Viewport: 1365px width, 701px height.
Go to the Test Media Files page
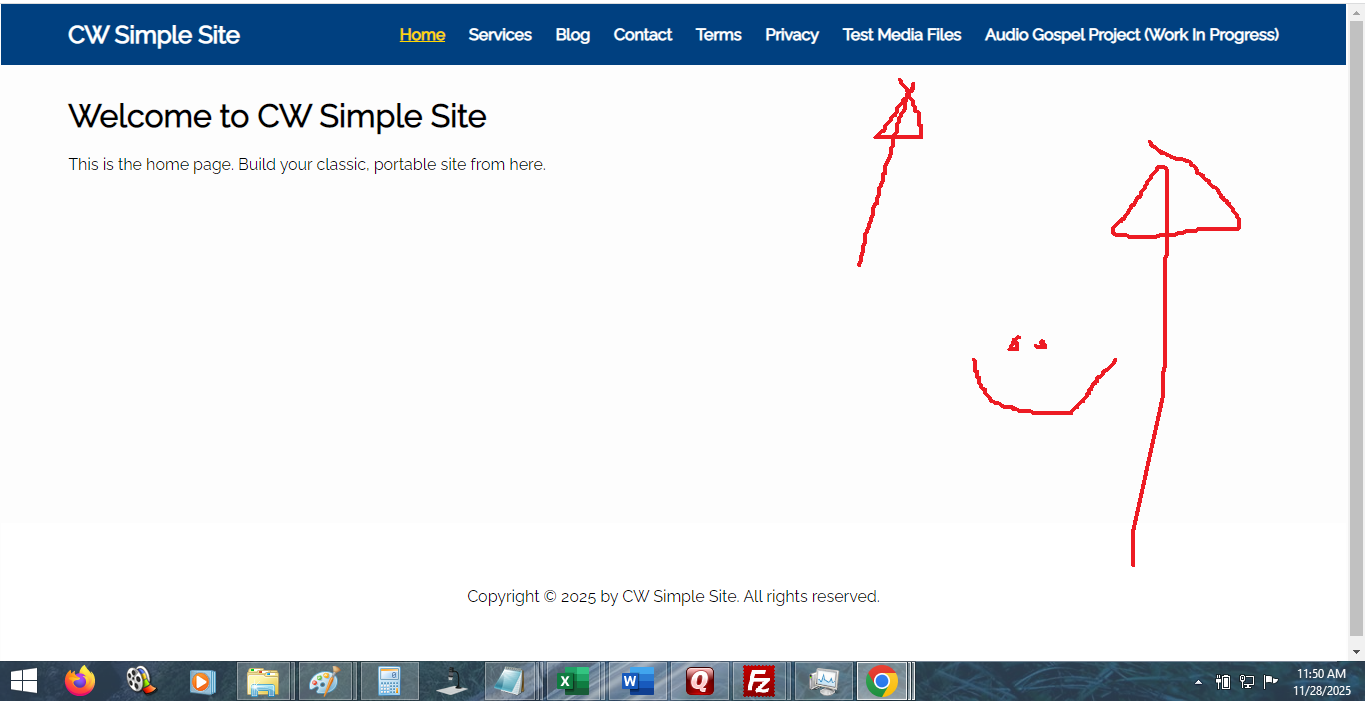[x=901, y=34]
